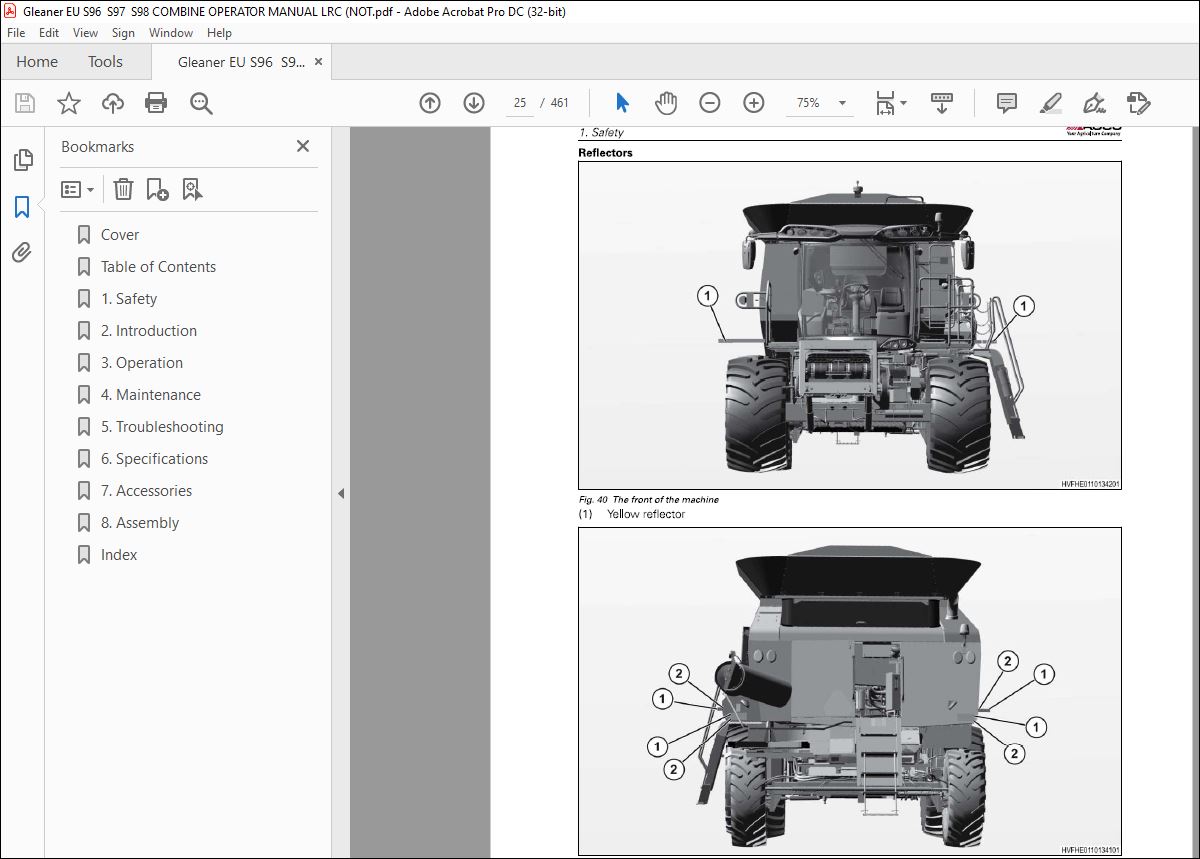Click the Reflectors heading on the page
The width and height of the screenshot is (1200, 859).
605,153
